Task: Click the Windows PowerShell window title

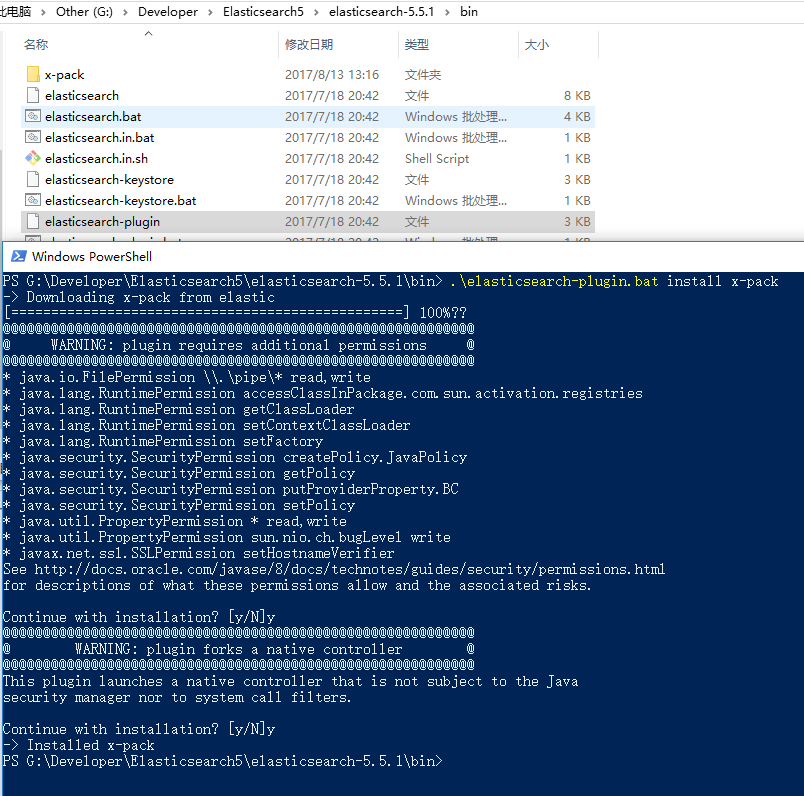Action: [x=92, y=256]
